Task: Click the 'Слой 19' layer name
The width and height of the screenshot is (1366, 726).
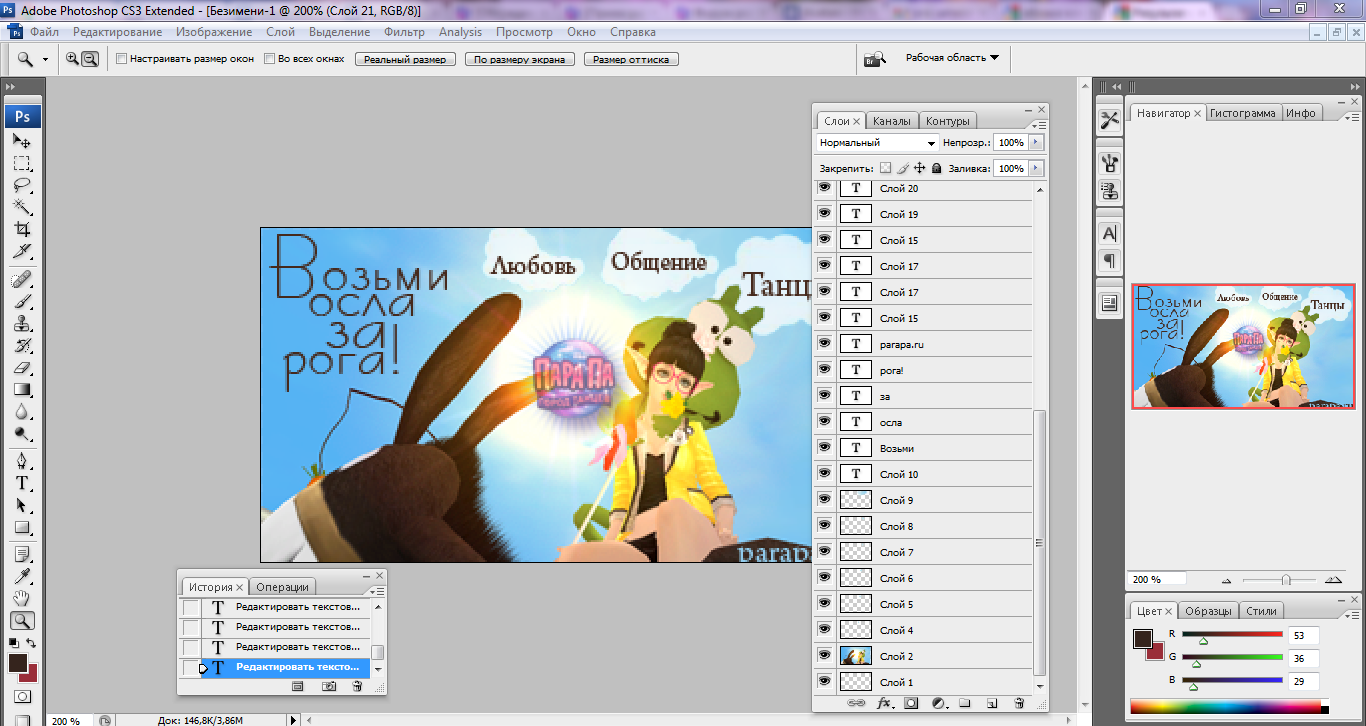Action: [x=899, y=214]
